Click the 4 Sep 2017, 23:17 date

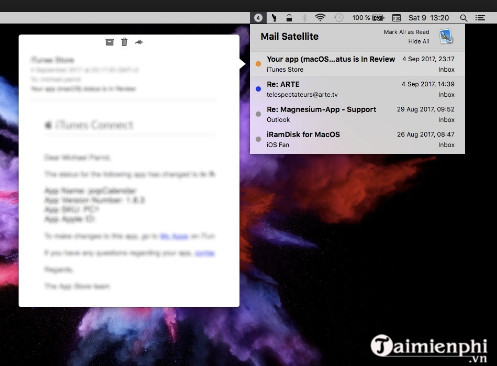click(428, 59)
